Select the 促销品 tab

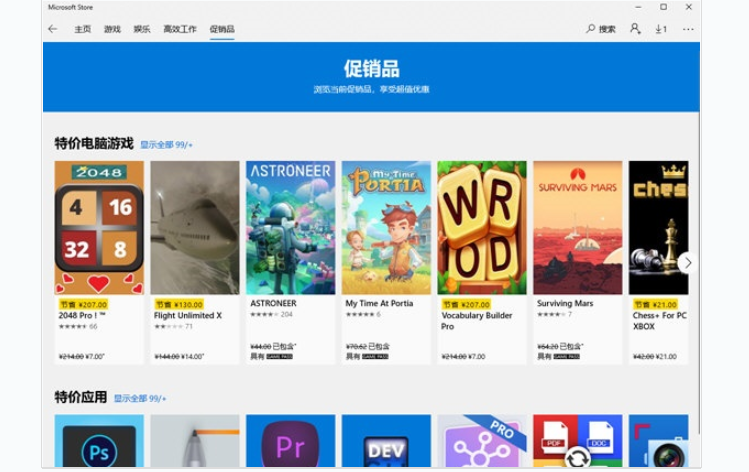(x=222, y=29)
